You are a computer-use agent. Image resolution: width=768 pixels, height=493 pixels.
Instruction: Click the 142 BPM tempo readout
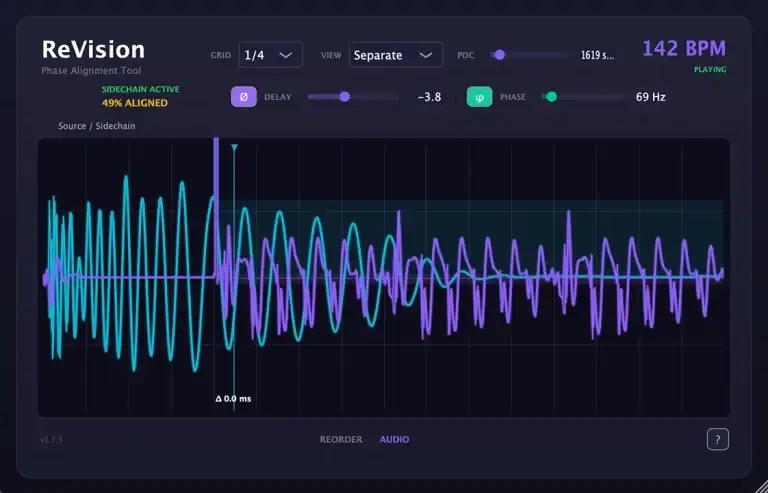pos(684,48)
